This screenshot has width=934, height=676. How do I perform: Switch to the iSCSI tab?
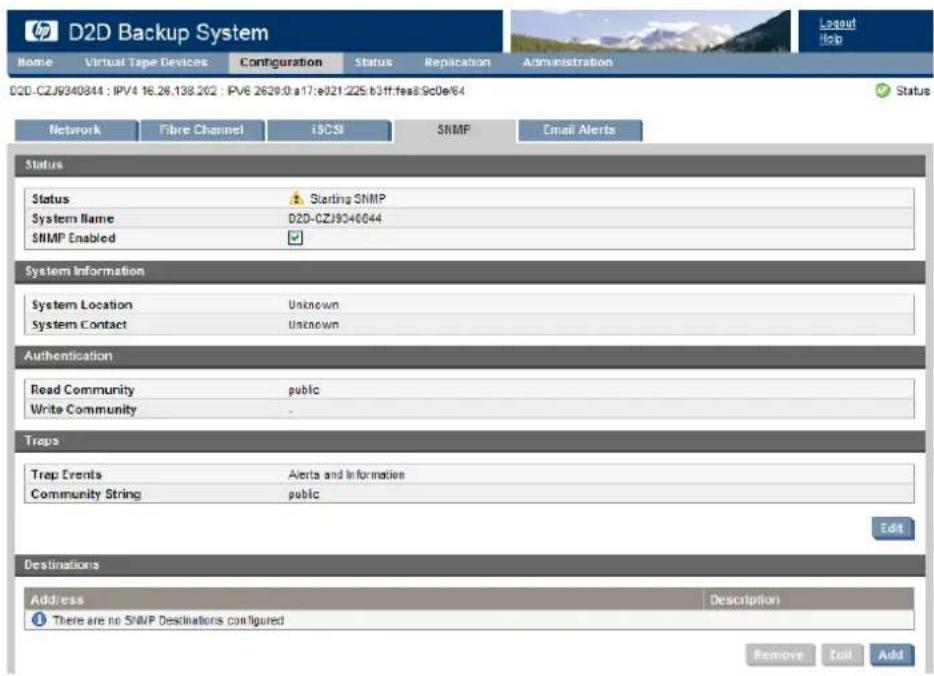(x=329, y=130)
